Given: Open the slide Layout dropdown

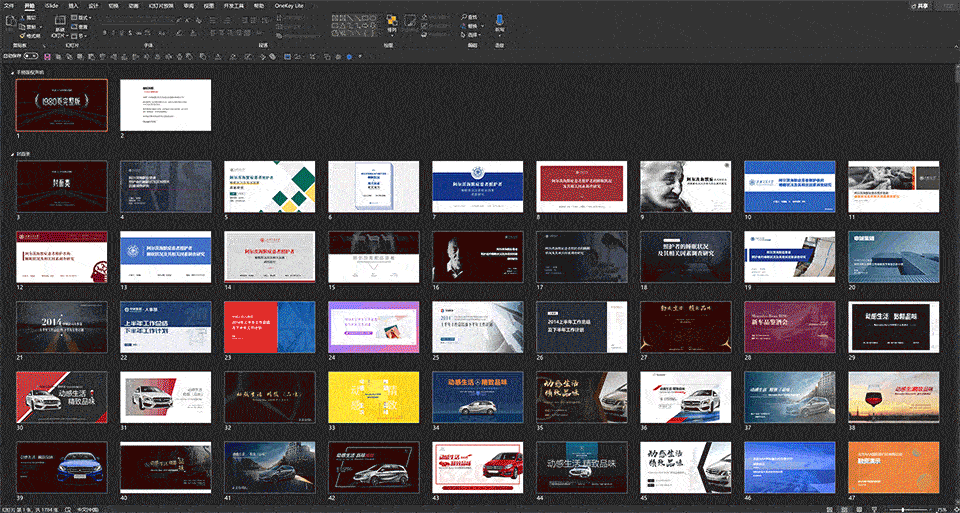Looking at the screenshot, I should click(80, 18).
